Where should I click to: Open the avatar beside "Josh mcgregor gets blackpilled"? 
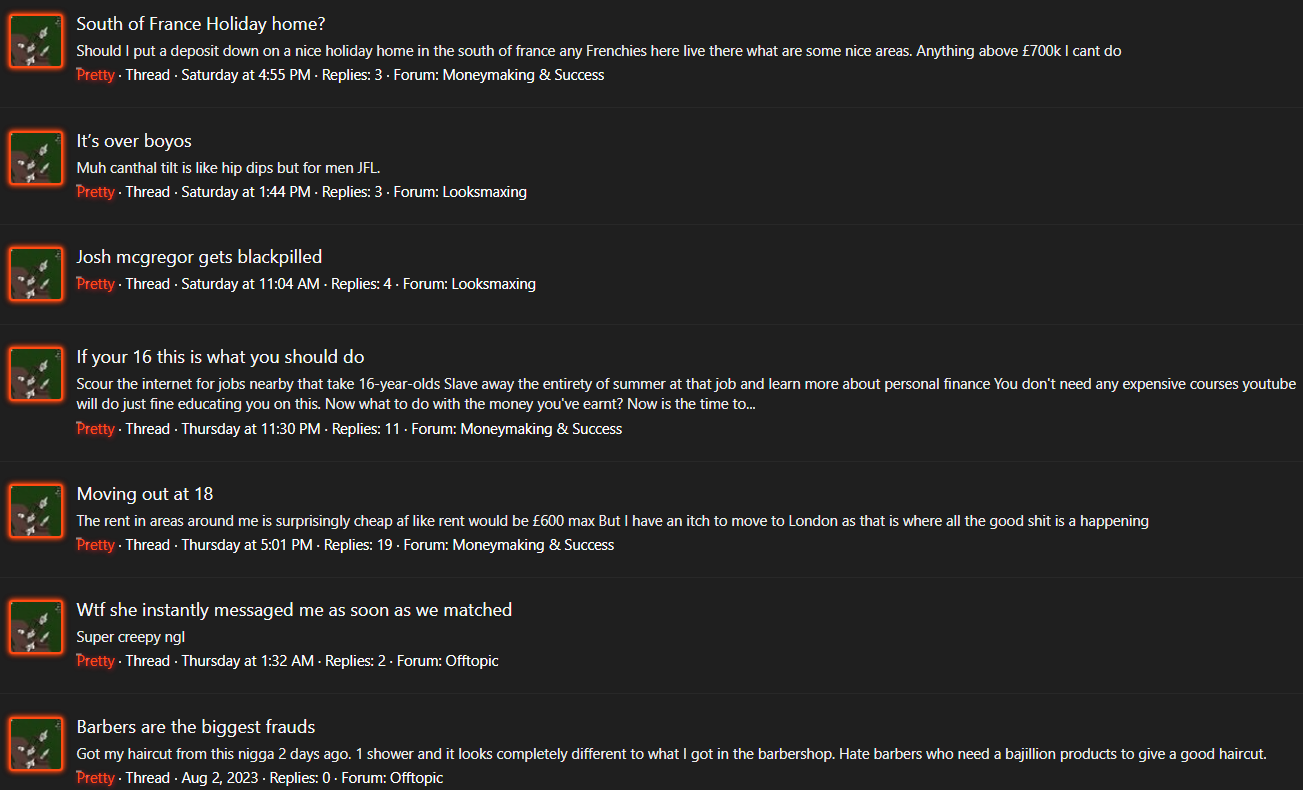click(x=36, y=274)
